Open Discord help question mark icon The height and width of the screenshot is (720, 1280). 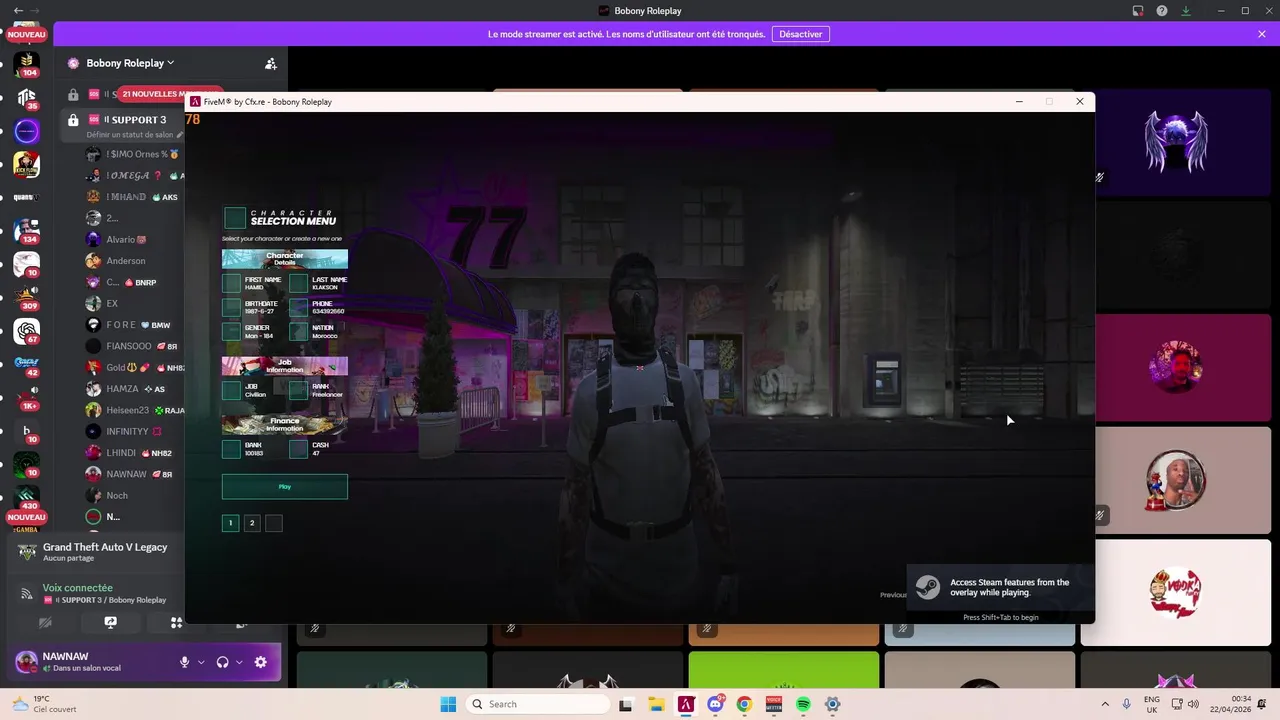(1162, 11)
